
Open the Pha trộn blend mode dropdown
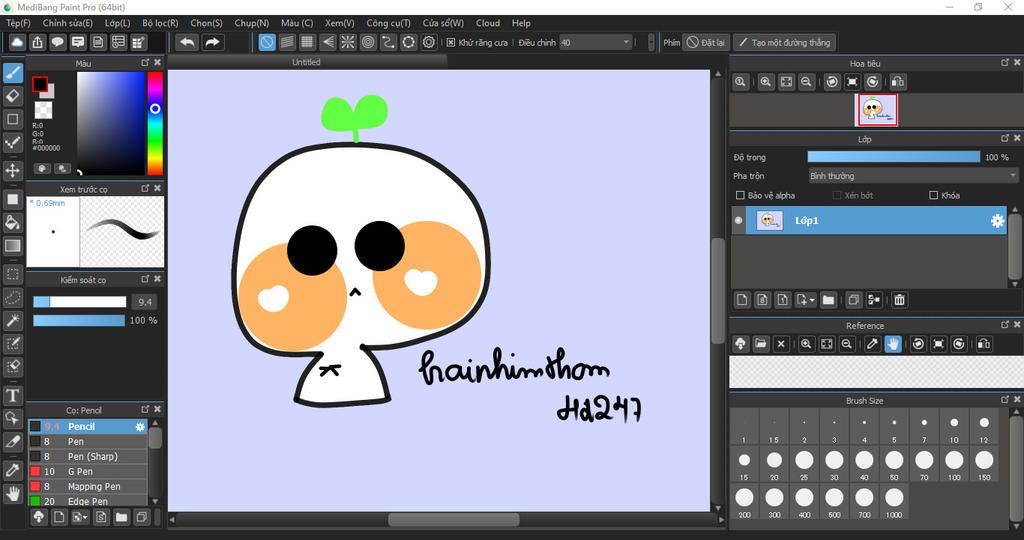[x=913, y=176]
